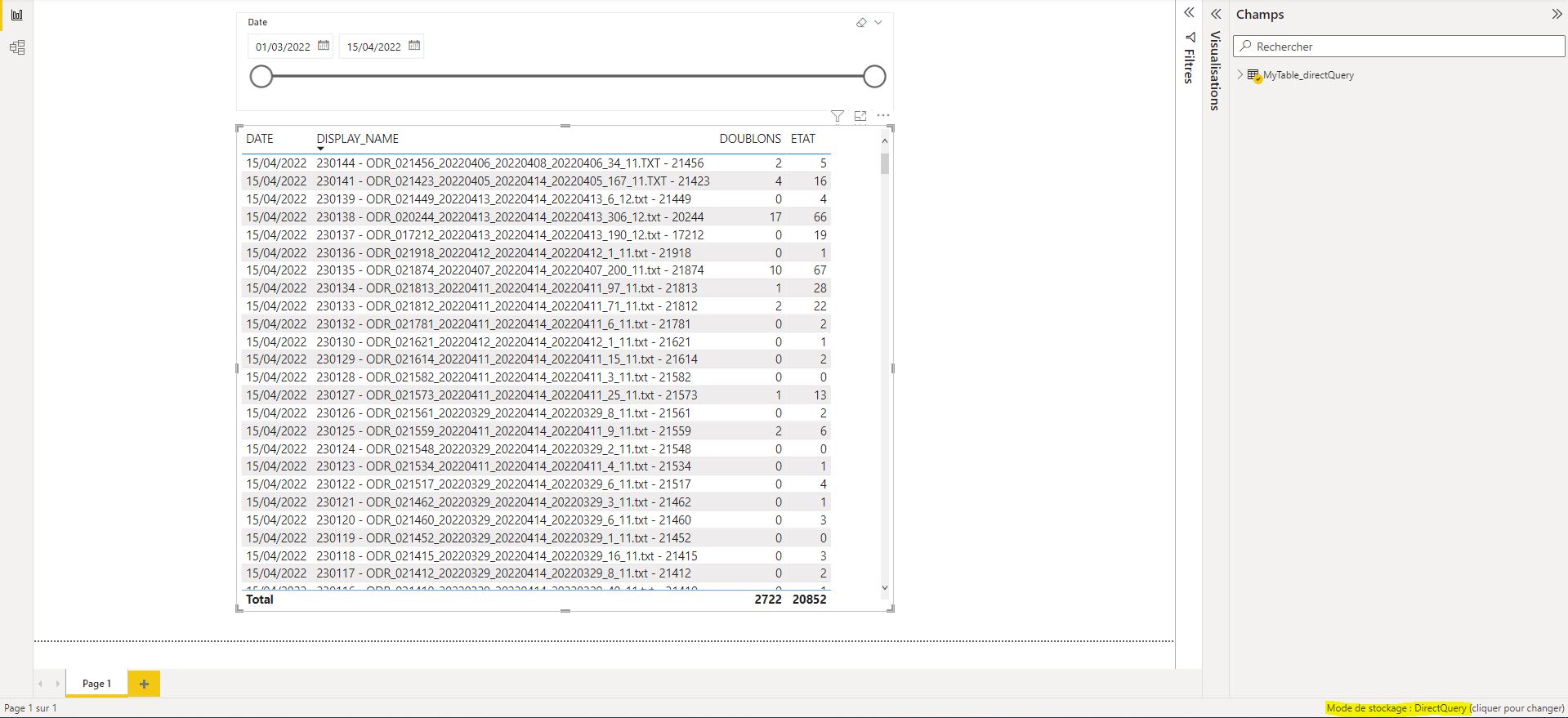Activate focus mode on table visual
Viewport: 1568px width, 718px height.
[860, 116]
